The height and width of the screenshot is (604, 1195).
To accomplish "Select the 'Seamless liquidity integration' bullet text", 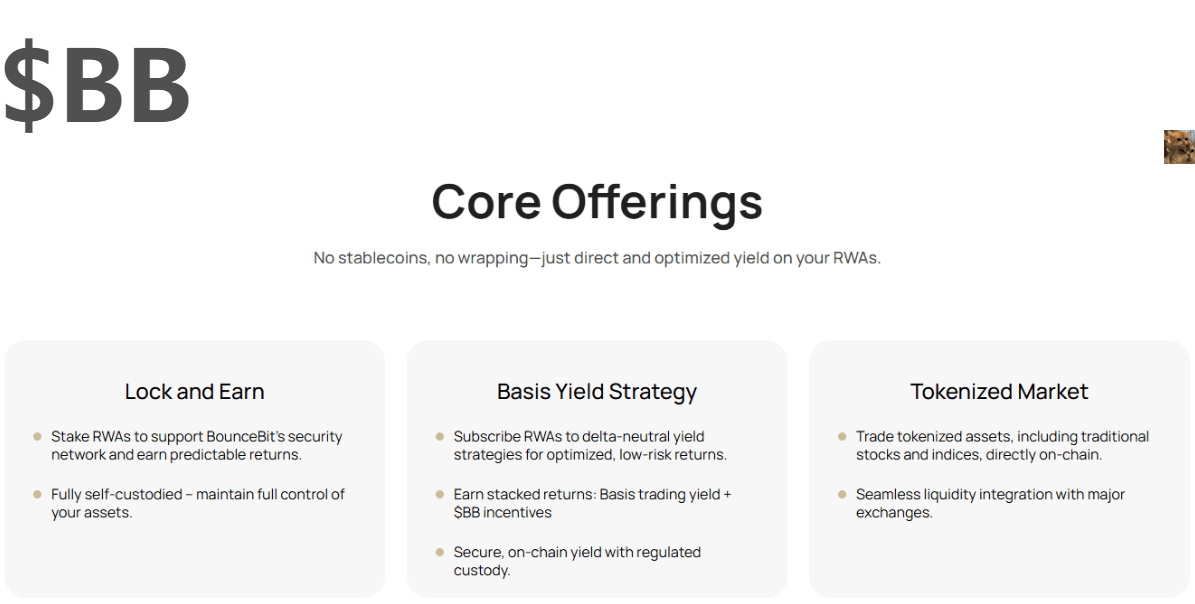I will point(990,503).
